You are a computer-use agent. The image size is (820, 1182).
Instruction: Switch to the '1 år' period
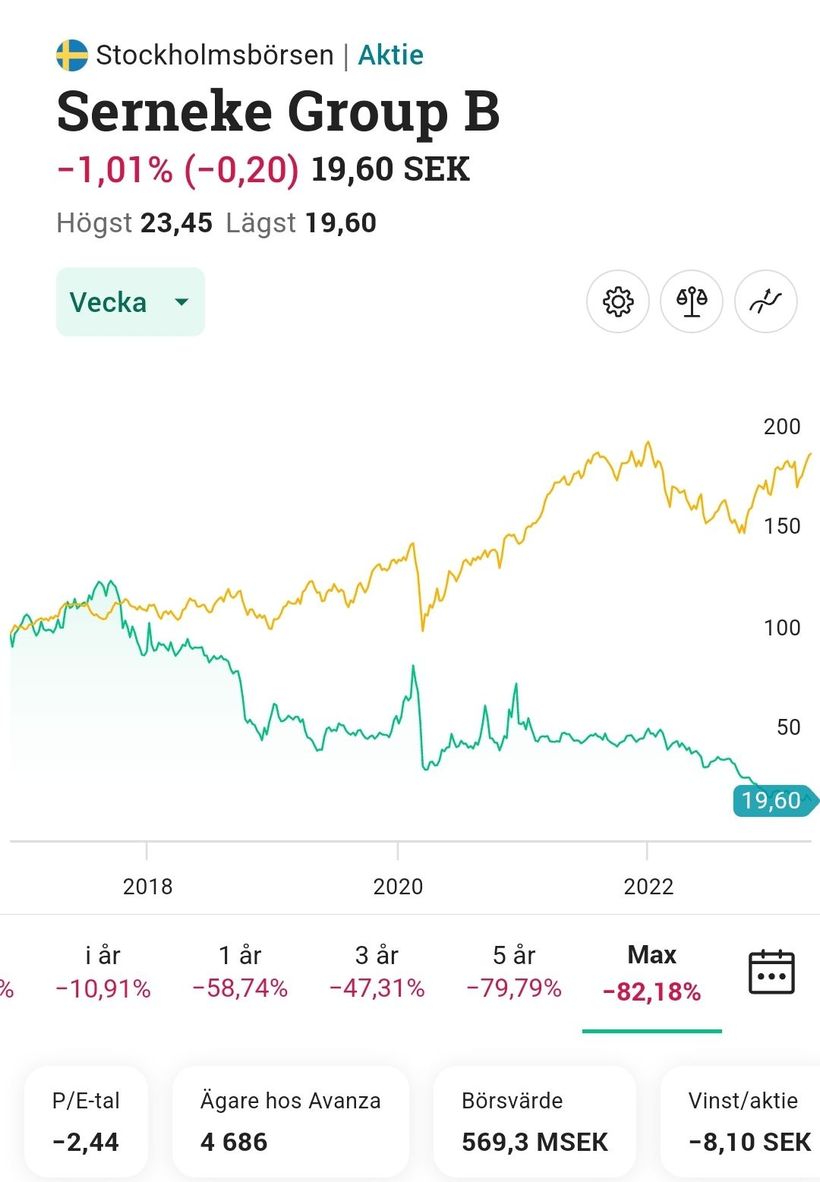point(240,972)
